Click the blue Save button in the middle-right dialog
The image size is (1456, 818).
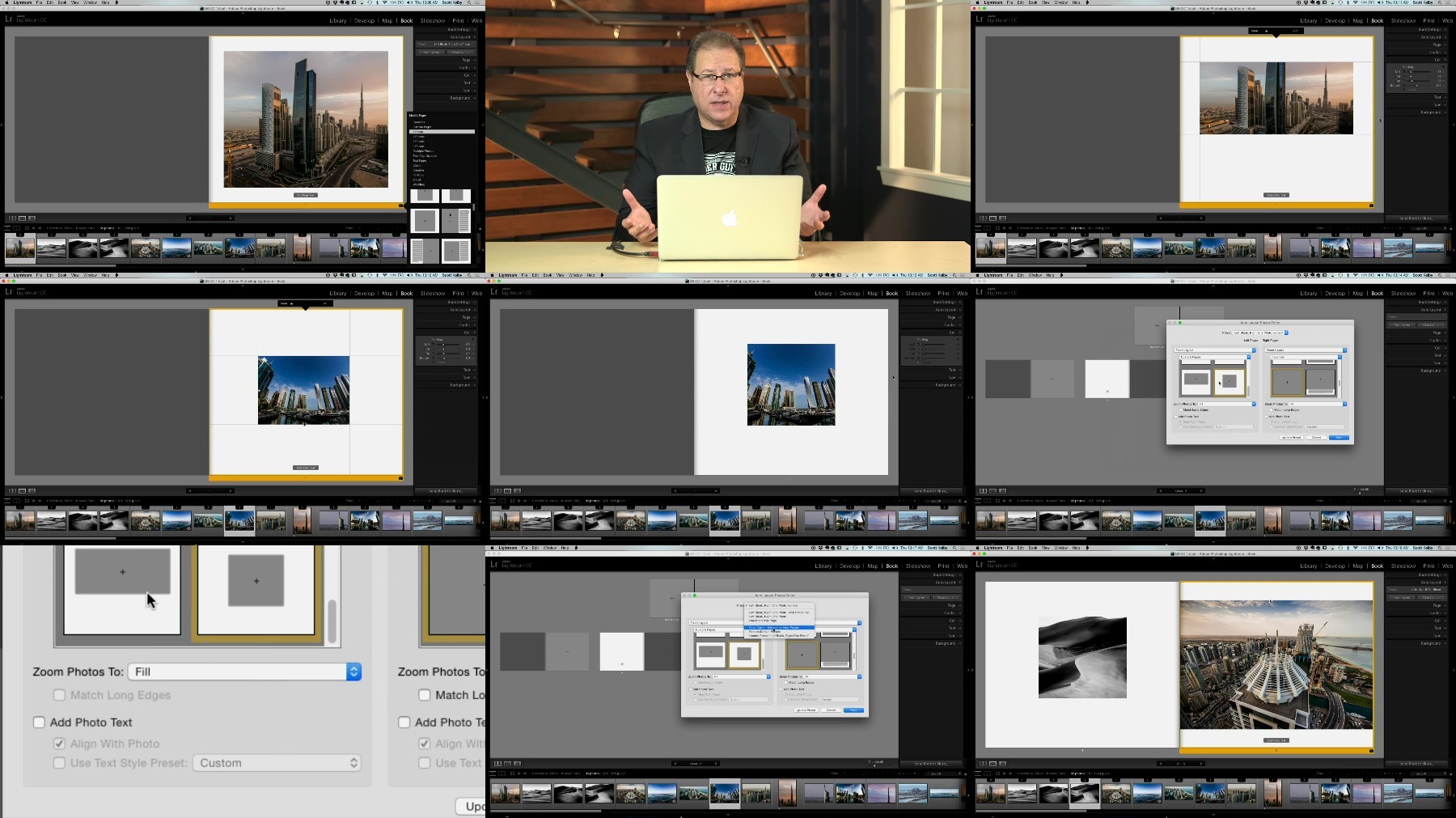click(1340, 437)
